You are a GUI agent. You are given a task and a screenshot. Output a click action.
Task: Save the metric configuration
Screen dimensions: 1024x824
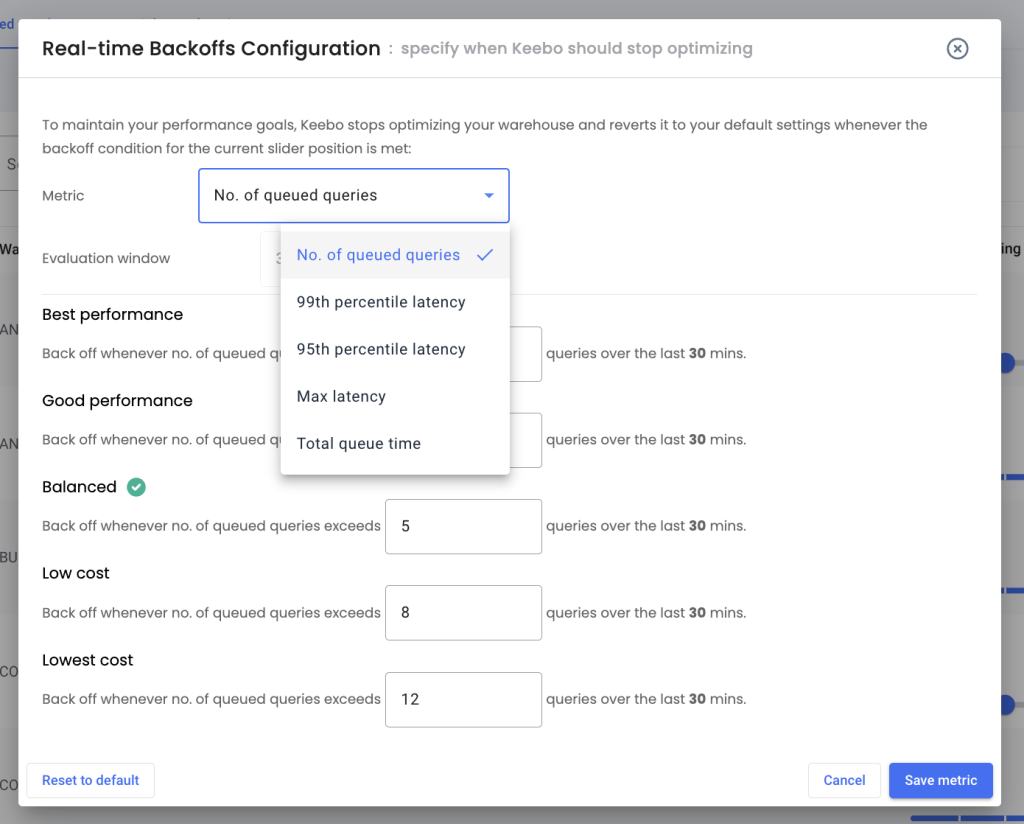pyautogui.click(x=940, y=780)
